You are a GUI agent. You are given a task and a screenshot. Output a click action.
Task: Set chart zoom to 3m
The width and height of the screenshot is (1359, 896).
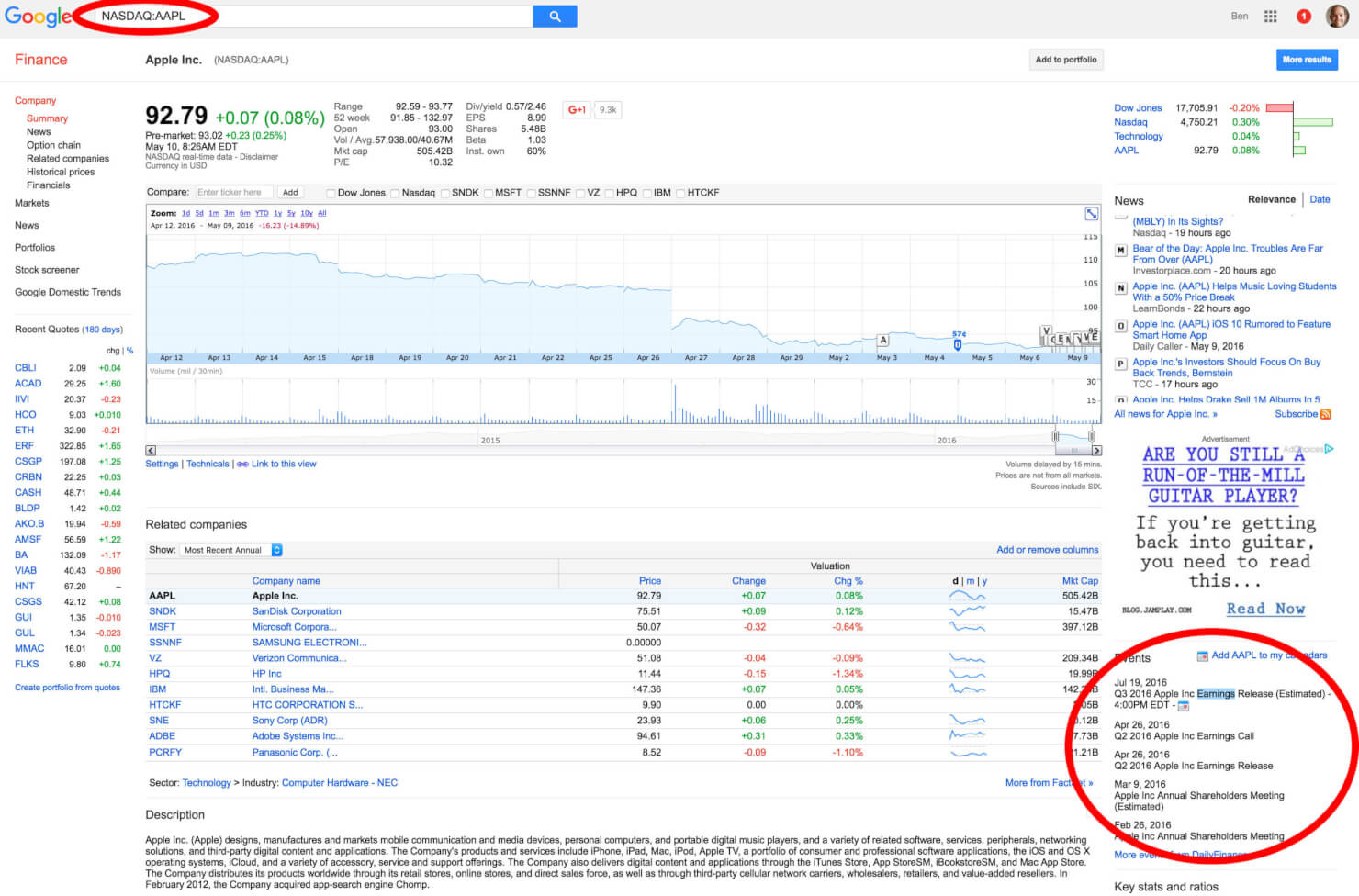pos(230,213)
